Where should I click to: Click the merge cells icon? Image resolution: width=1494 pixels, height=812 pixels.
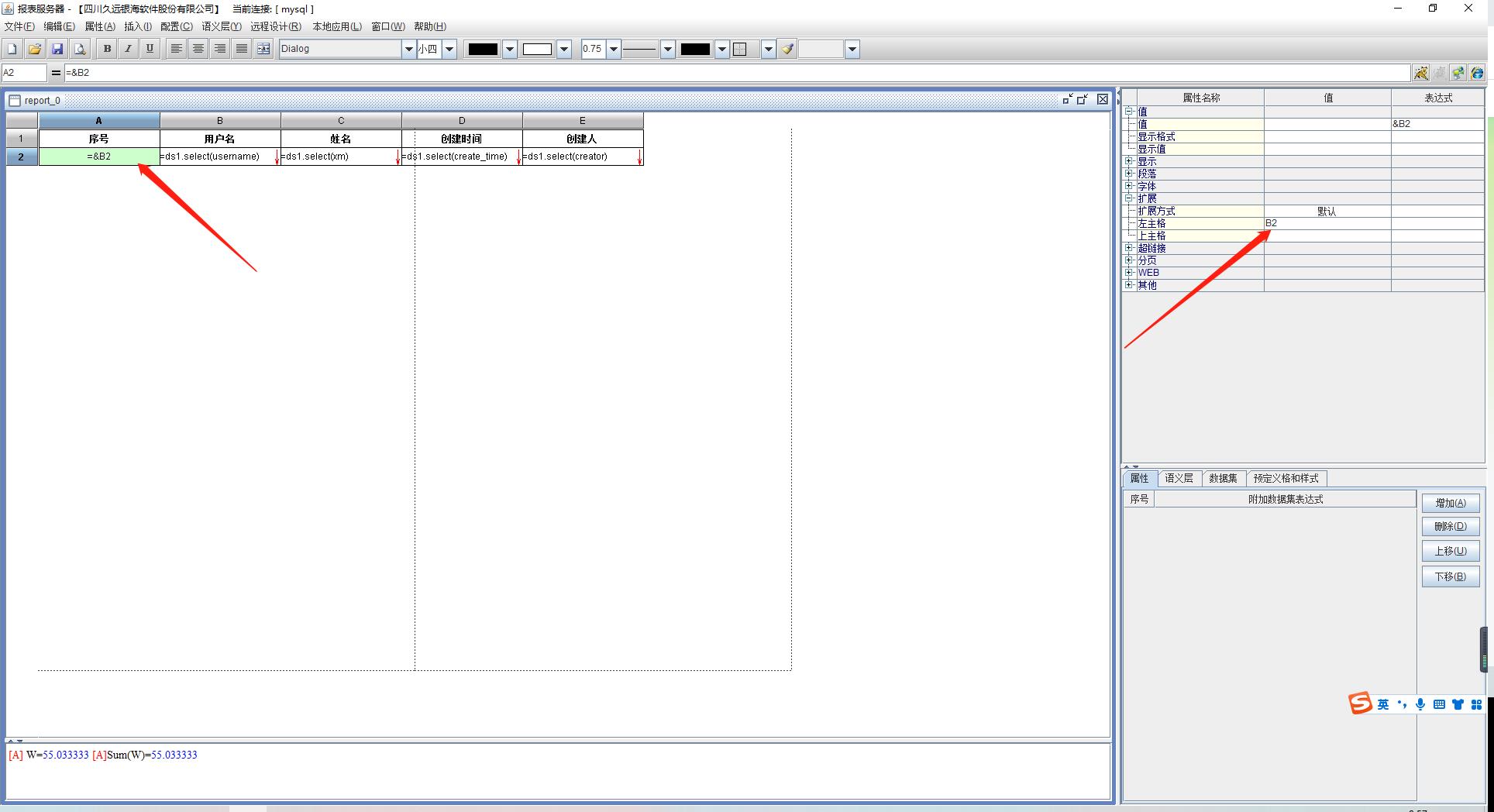(x=263, y=49)
